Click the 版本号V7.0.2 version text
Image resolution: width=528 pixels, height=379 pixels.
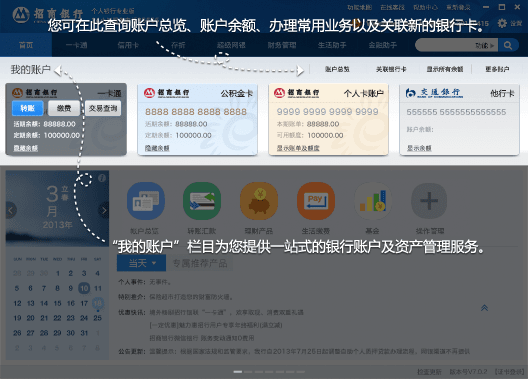coord(468,372)
